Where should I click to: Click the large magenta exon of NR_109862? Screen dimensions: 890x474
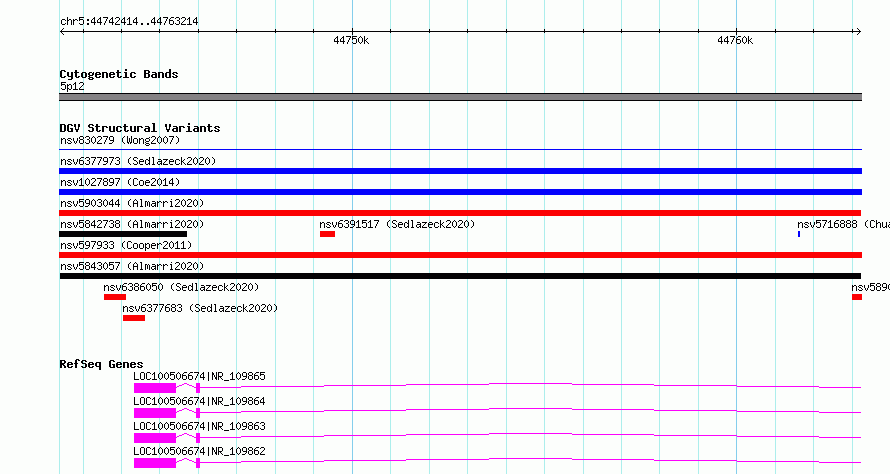tap(155, 463)
